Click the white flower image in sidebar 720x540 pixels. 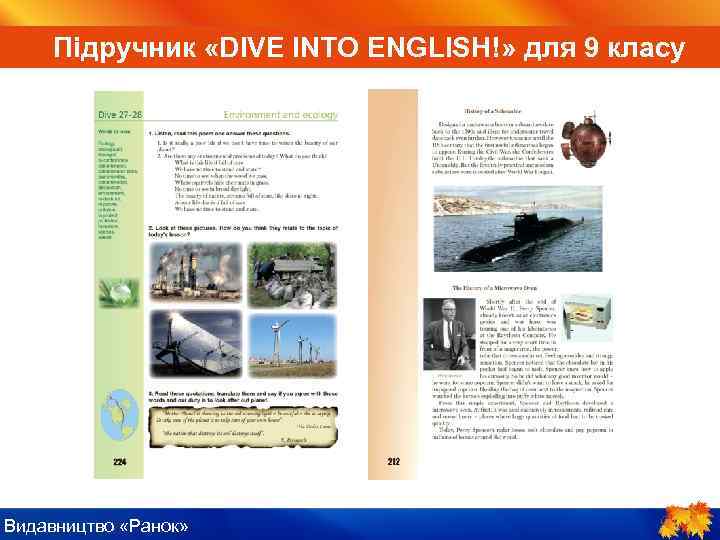tap(118, 292)
